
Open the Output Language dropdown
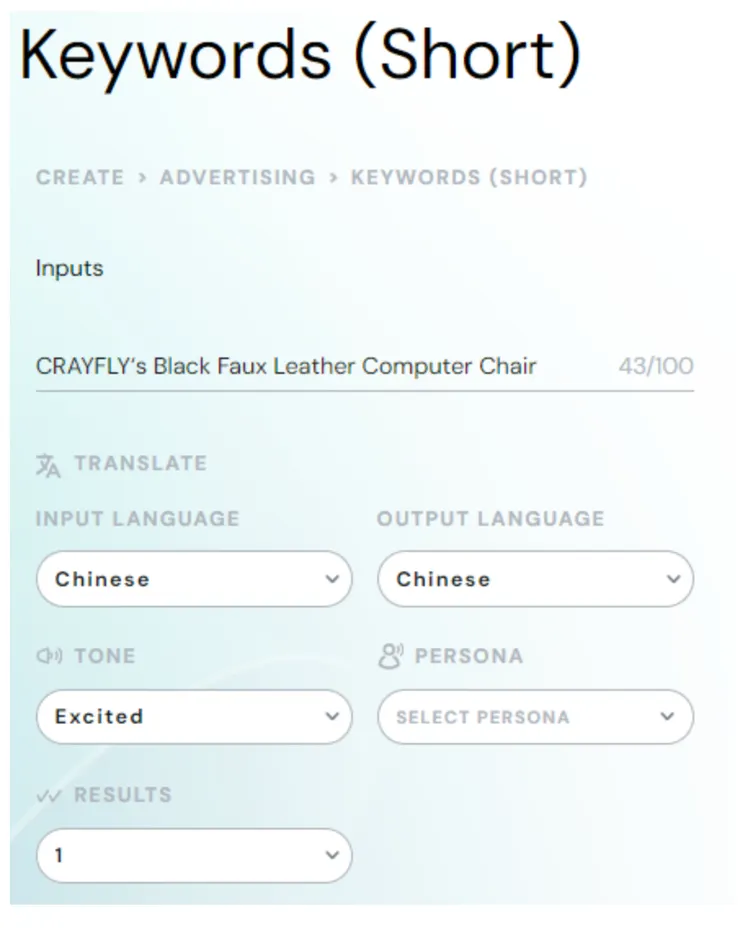click(x=535, y=579)
